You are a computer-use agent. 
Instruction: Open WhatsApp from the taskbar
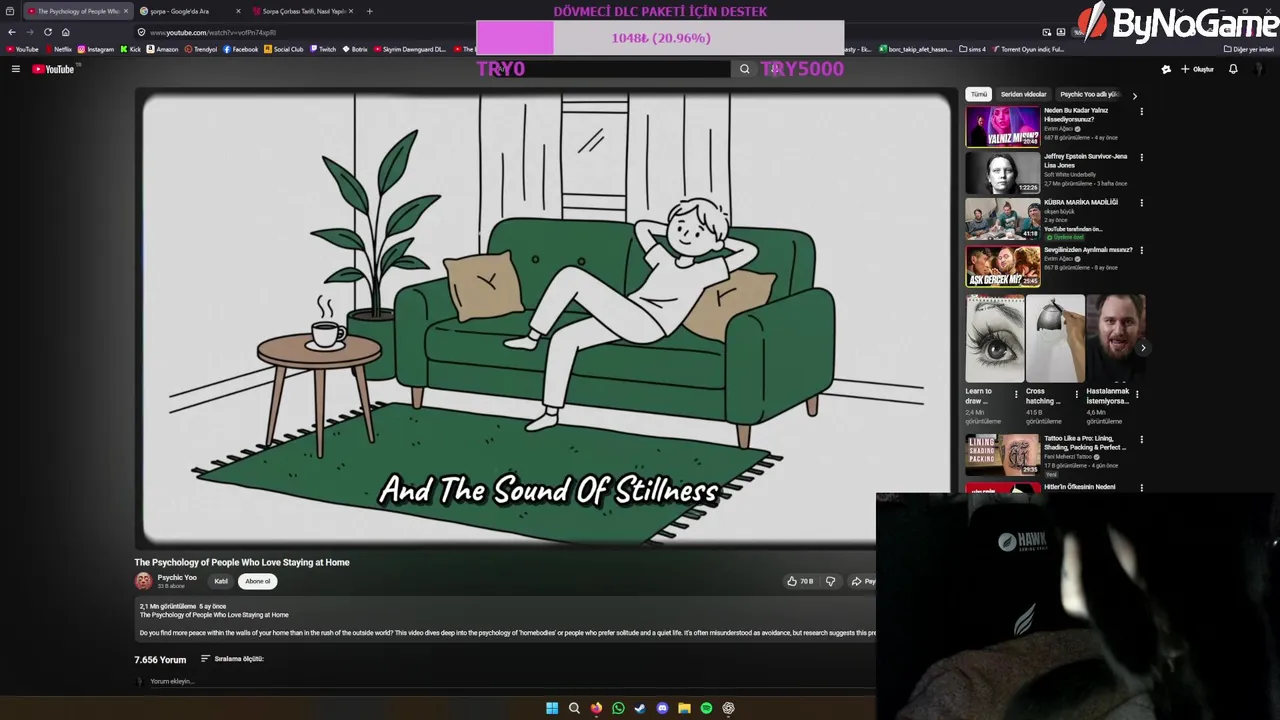(618, 708)
